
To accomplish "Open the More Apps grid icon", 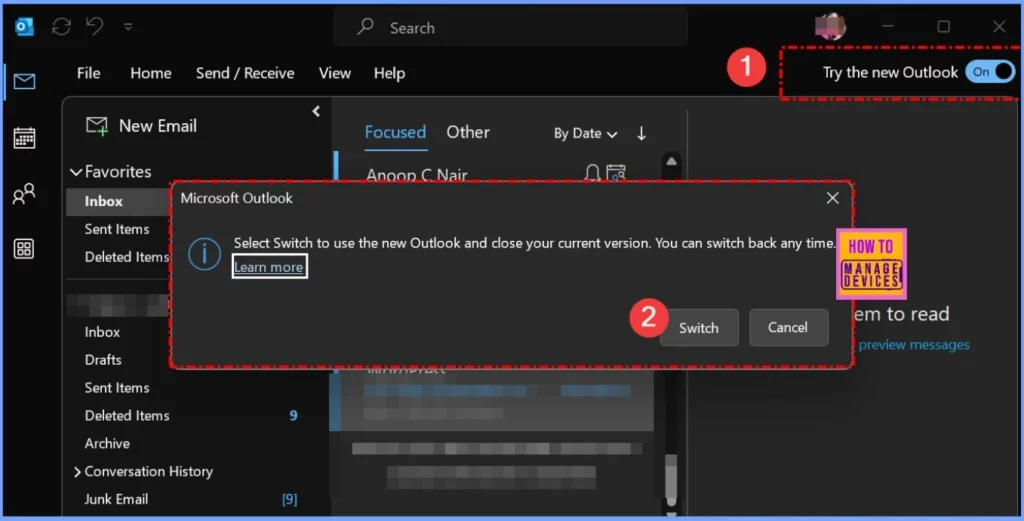I will coord(24,249).
